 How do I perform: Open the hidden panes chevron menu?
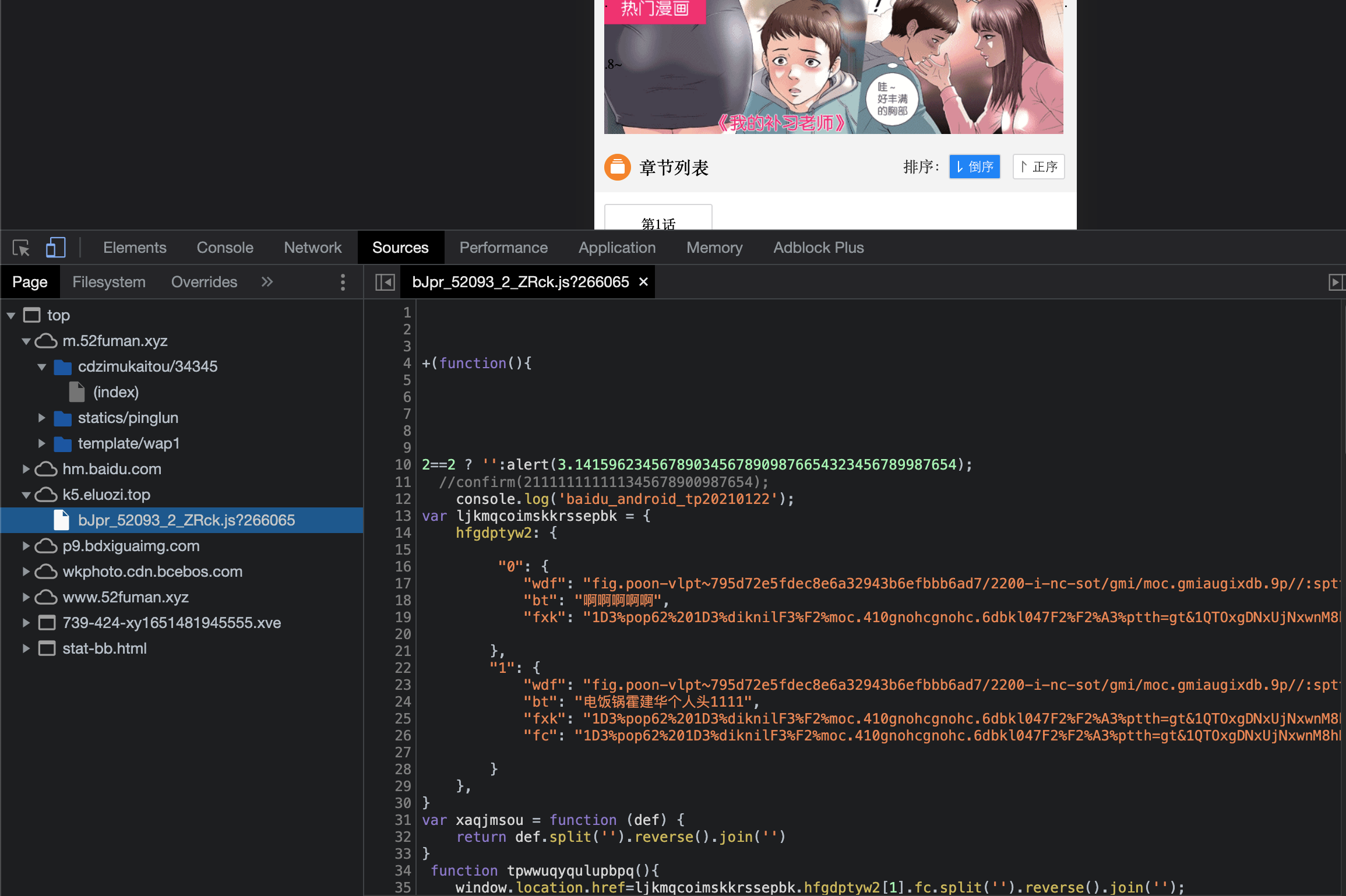click(x=266, y=282)
